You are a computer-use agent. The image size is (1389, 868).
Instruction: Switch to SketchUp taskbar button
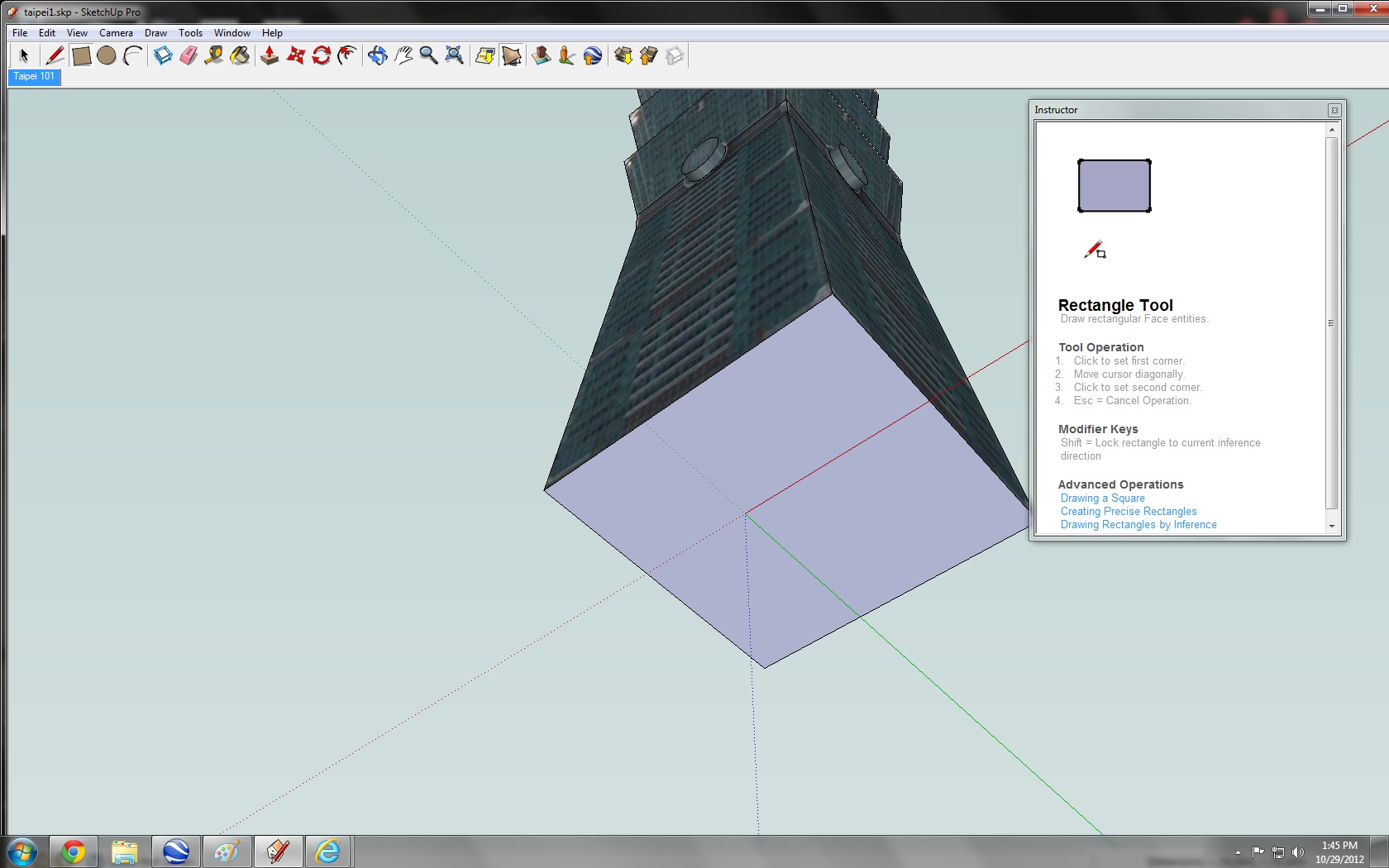pyautogui.click(x=278, y=851)
